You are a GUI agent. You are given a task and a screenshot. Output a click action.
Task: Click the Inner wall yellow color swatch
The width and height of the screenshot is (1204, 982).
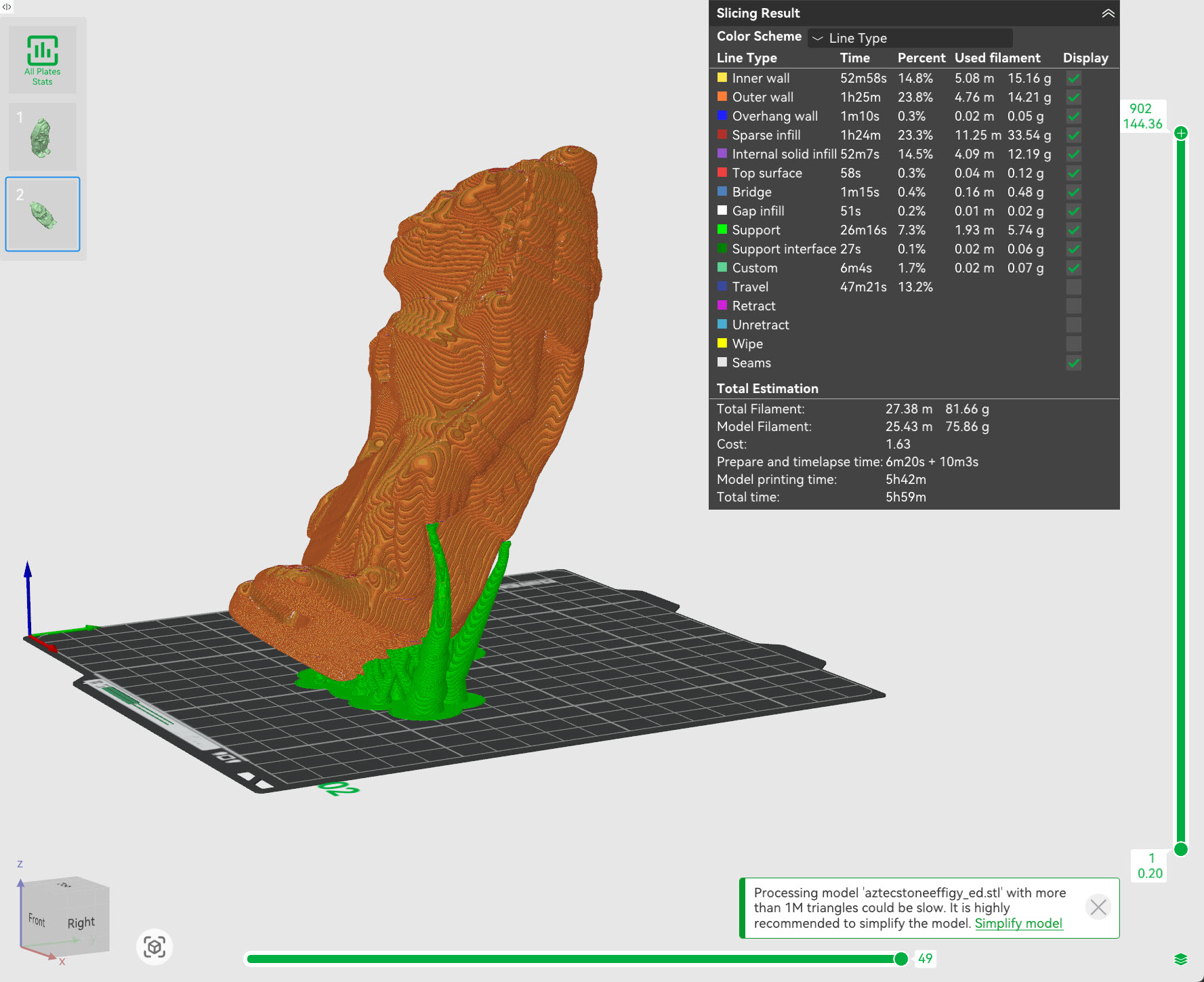click(722, 77)
